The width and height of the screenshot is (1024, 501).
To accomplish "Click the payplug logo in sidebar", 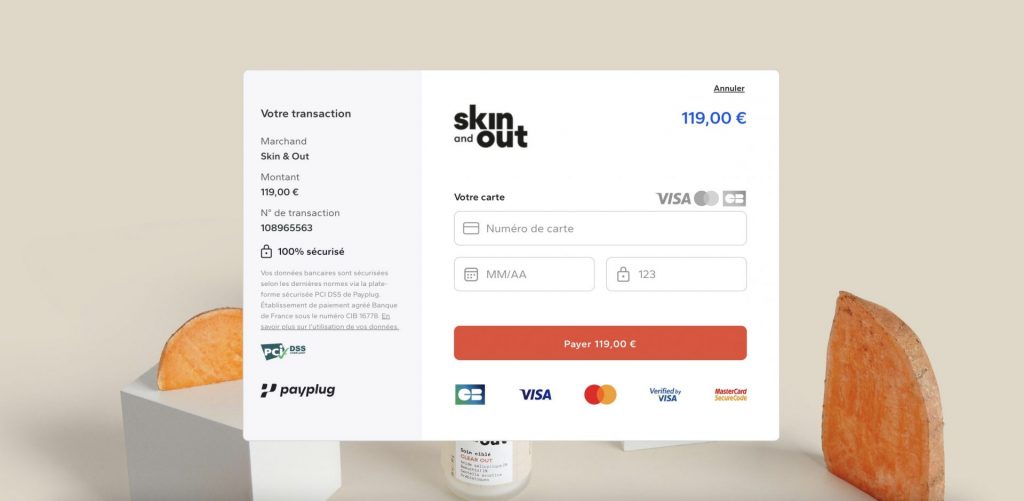I will click(x=298, y=390).
